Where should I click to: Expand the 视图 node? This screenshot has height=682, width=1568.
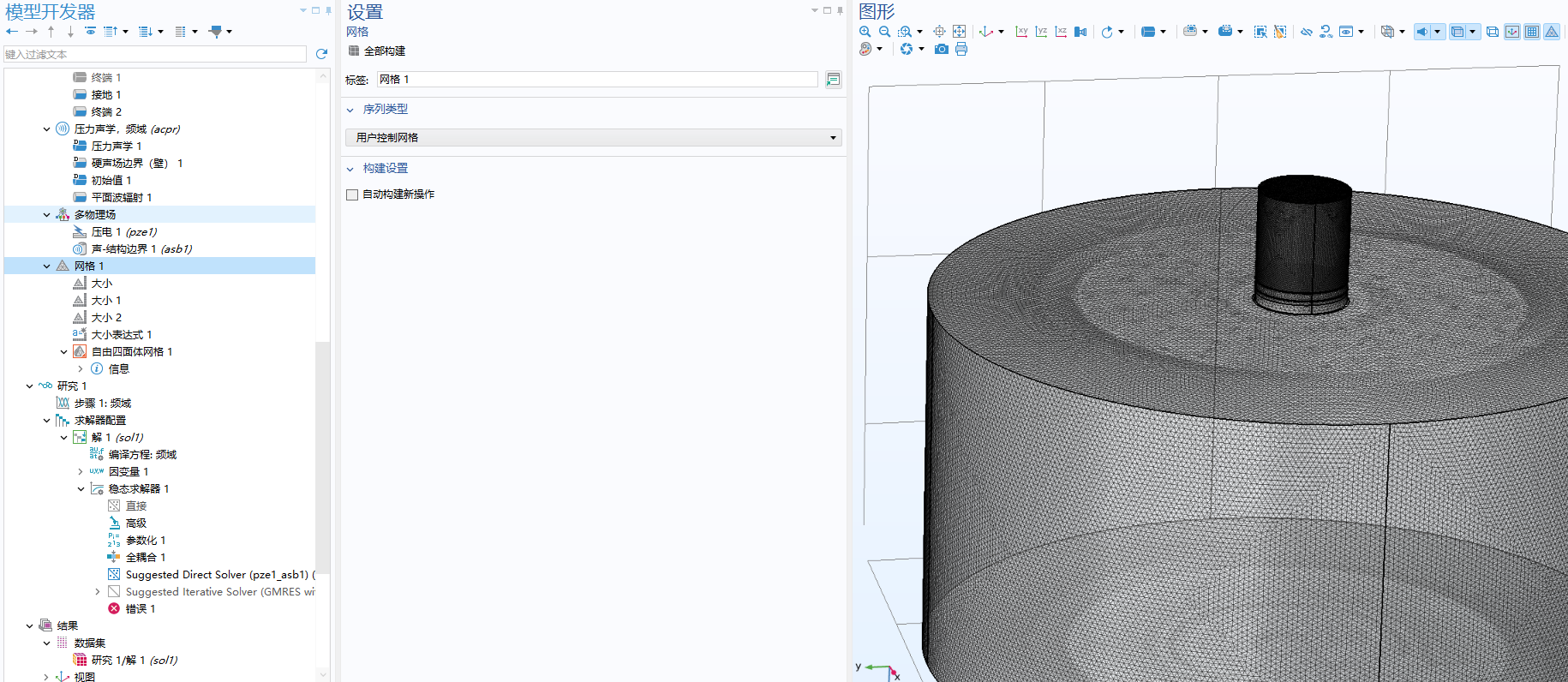47,677
